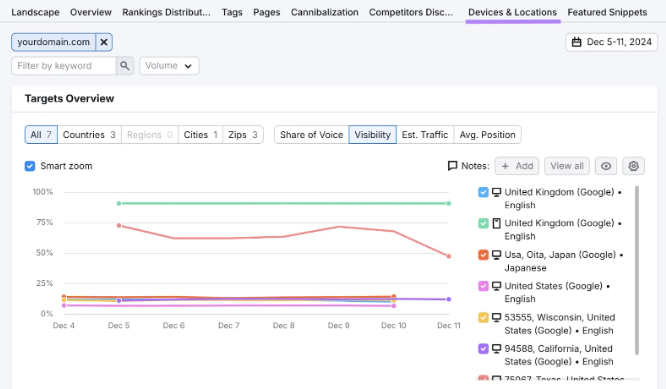Screen dimensions: 666x389
Task: Switch chart metric to Share of Voice
Action: [311, 135]
